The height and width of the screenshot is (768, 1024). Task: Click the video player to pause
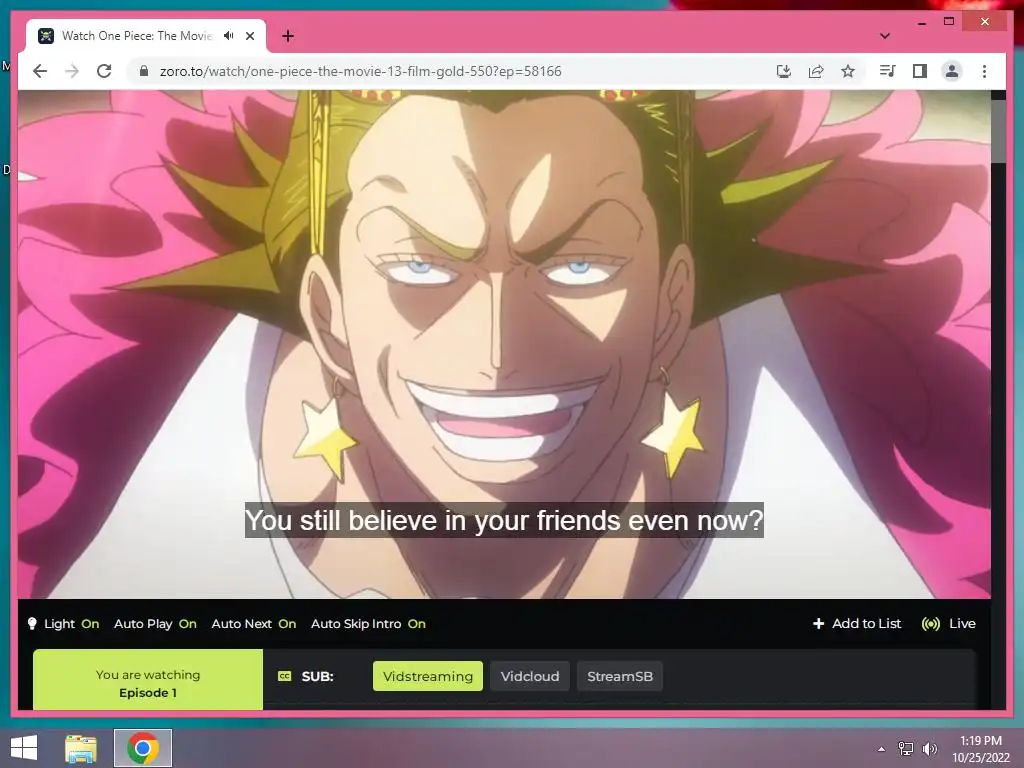(504, 344)
